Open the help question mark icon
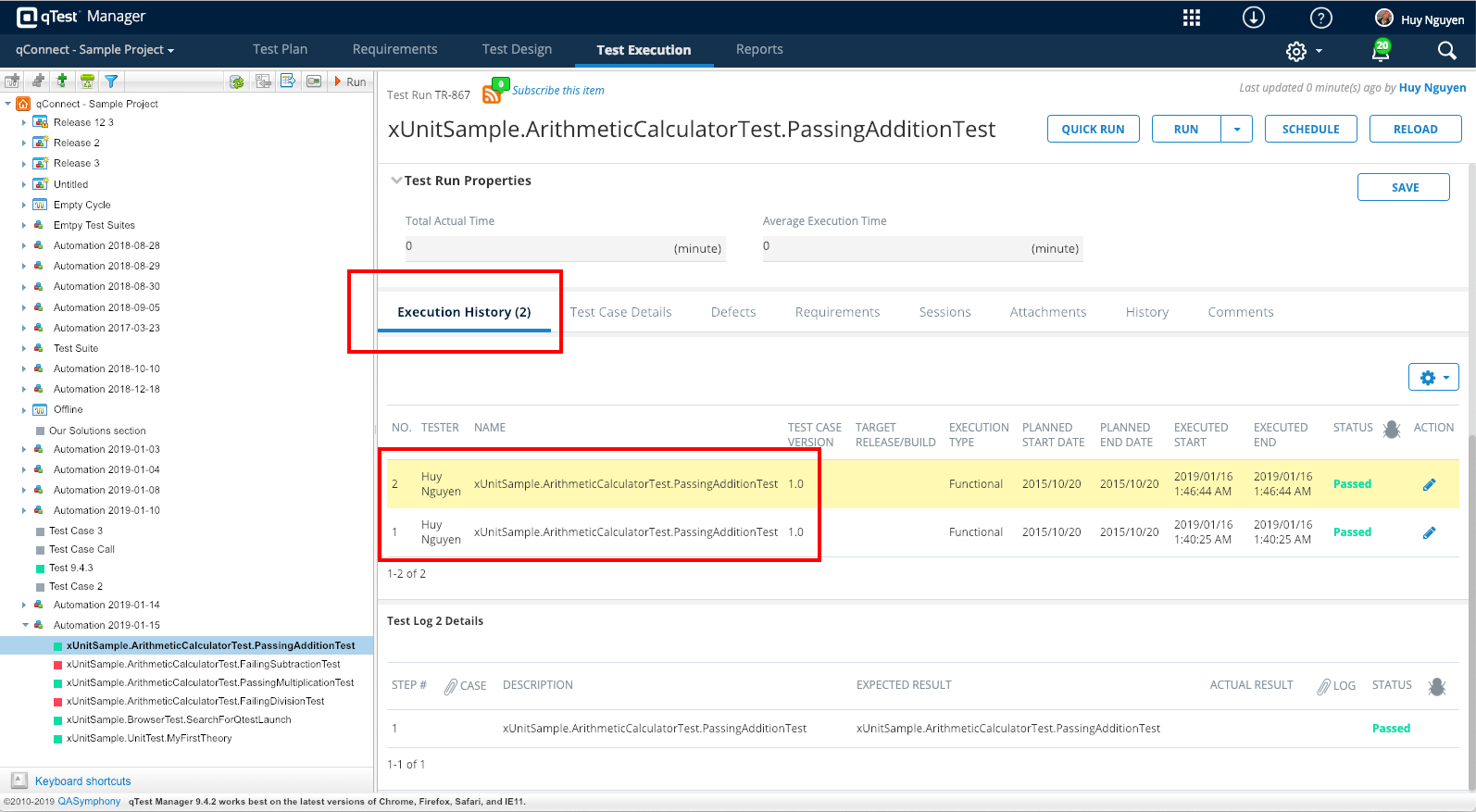1476x812 pixels. pyautogui.click(x=1321, y=19)
